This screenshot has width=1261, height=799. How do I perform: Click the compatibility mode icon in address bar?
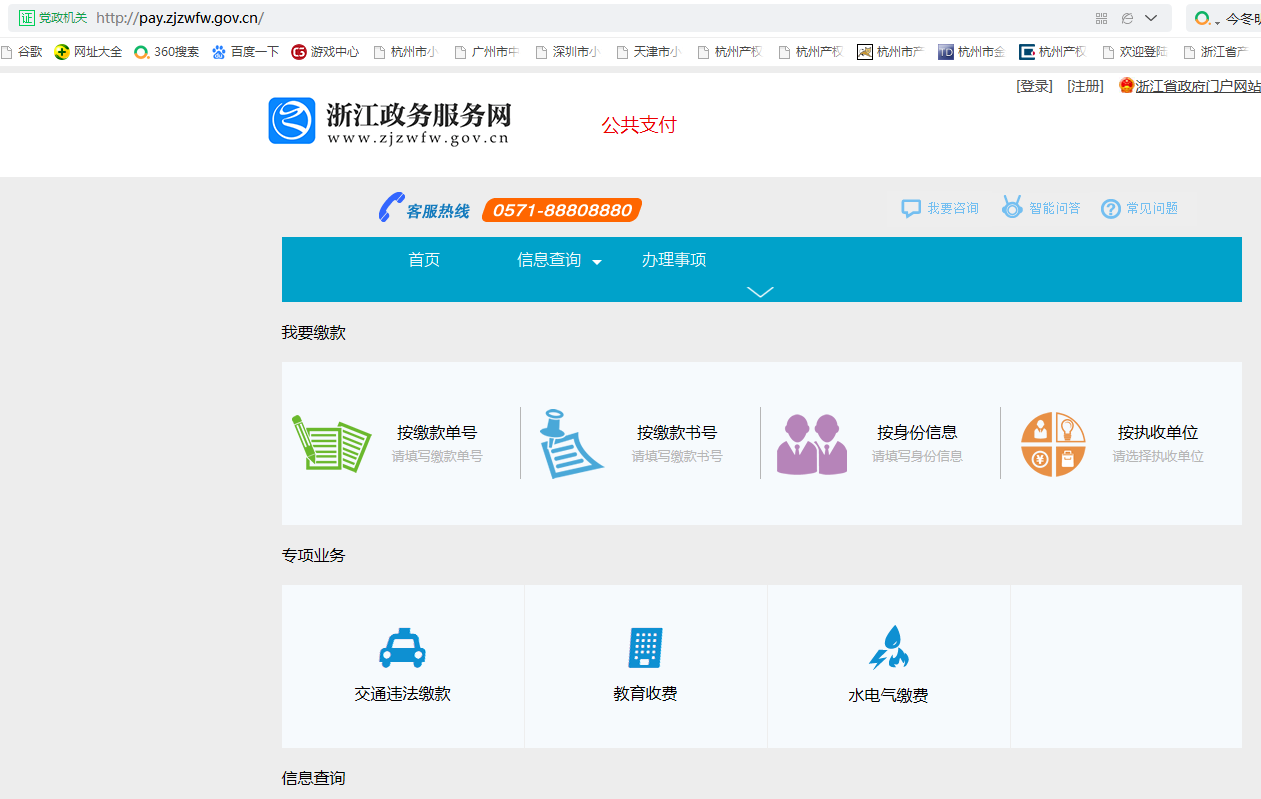[1127, 18]
